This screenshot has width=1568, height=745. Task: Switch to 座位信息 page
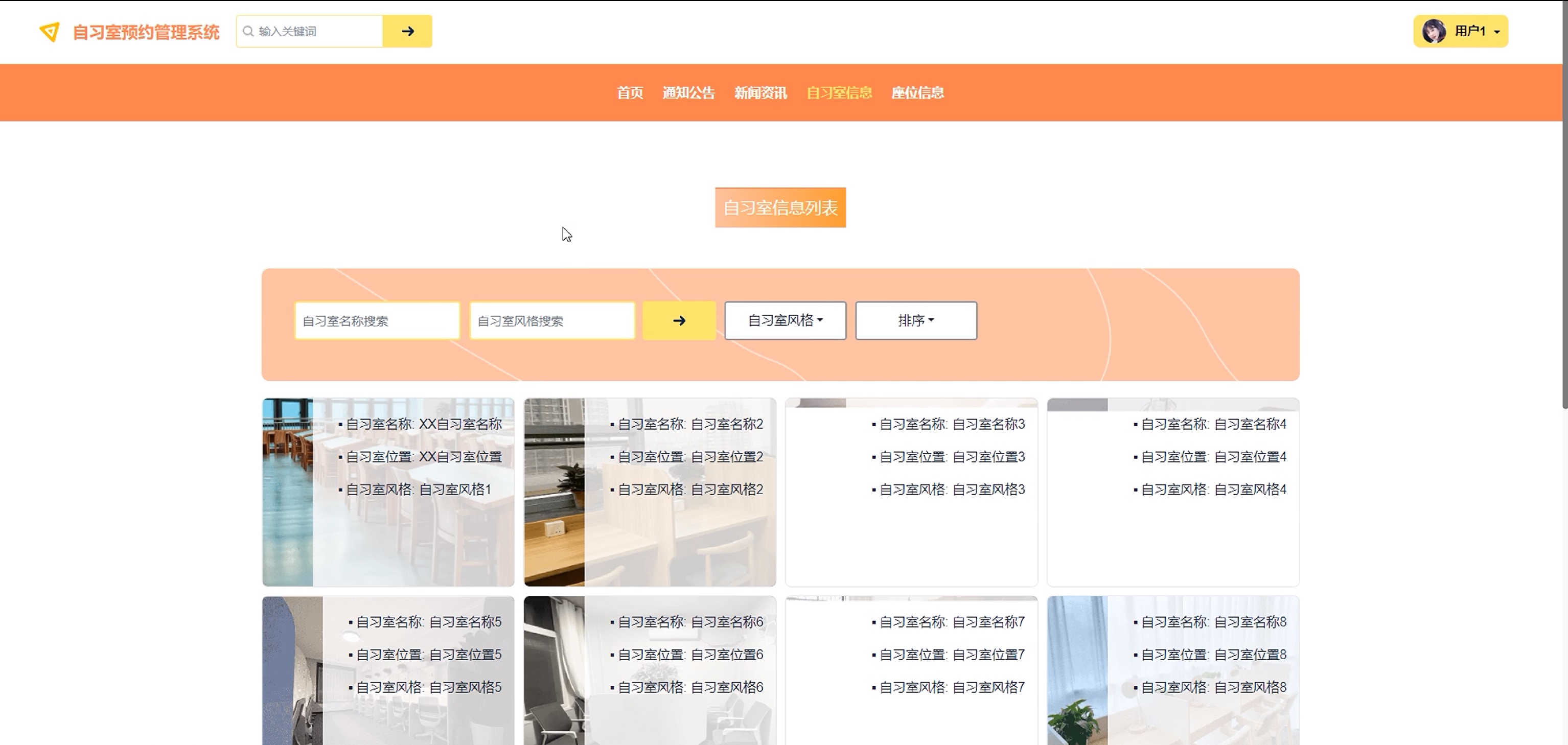[x=917, y=92]
